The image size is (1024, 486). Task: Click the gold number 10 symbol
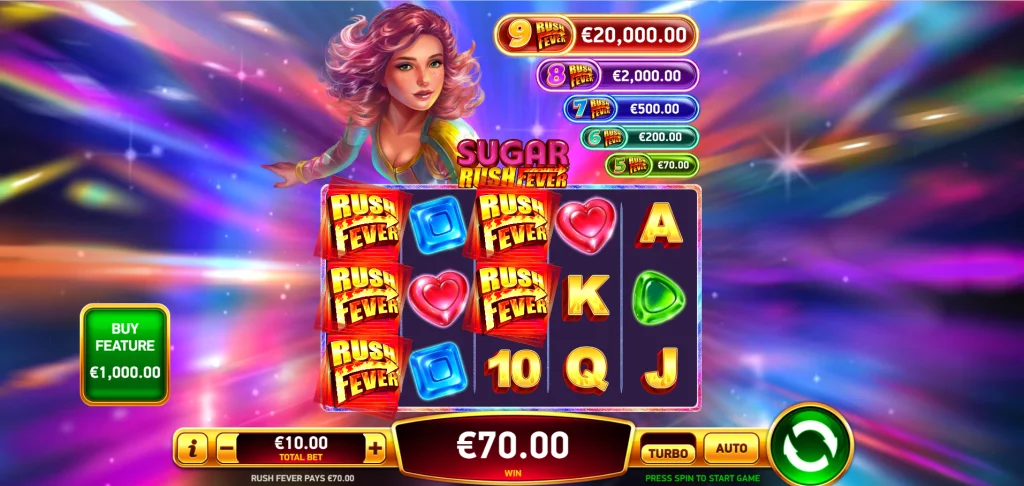[x=513, y=370]
